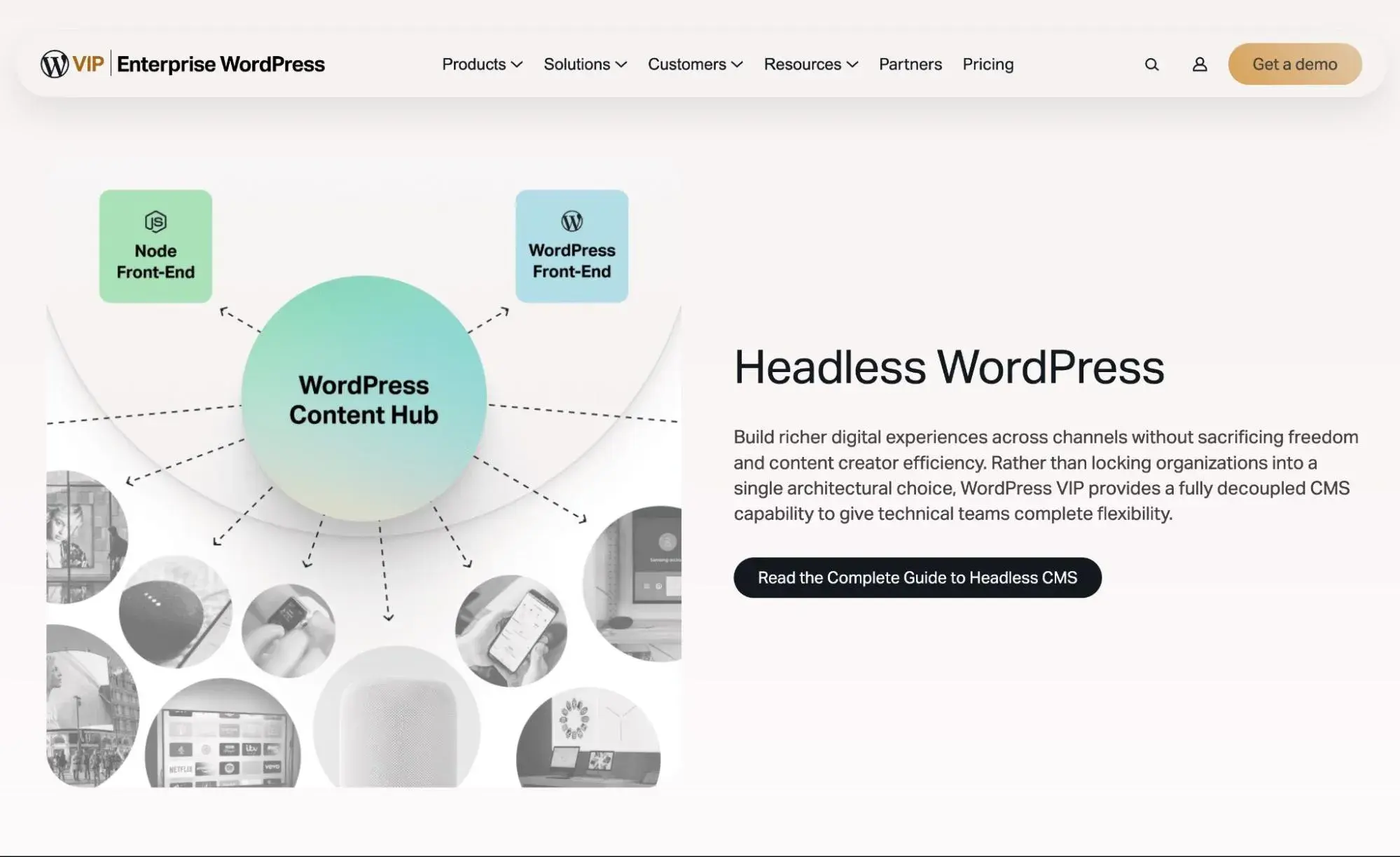Click the Pricing menu item
The height and width of the screenshot is (857, 1400).
point(988,64)
